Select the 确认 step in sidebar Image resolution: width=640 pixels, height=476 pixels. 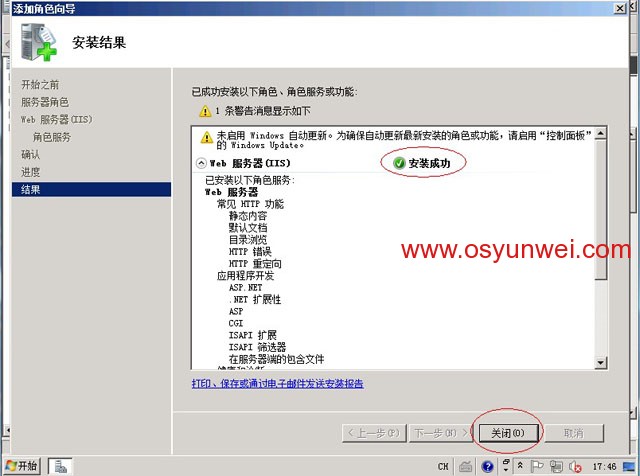click(x=31, y=155)
